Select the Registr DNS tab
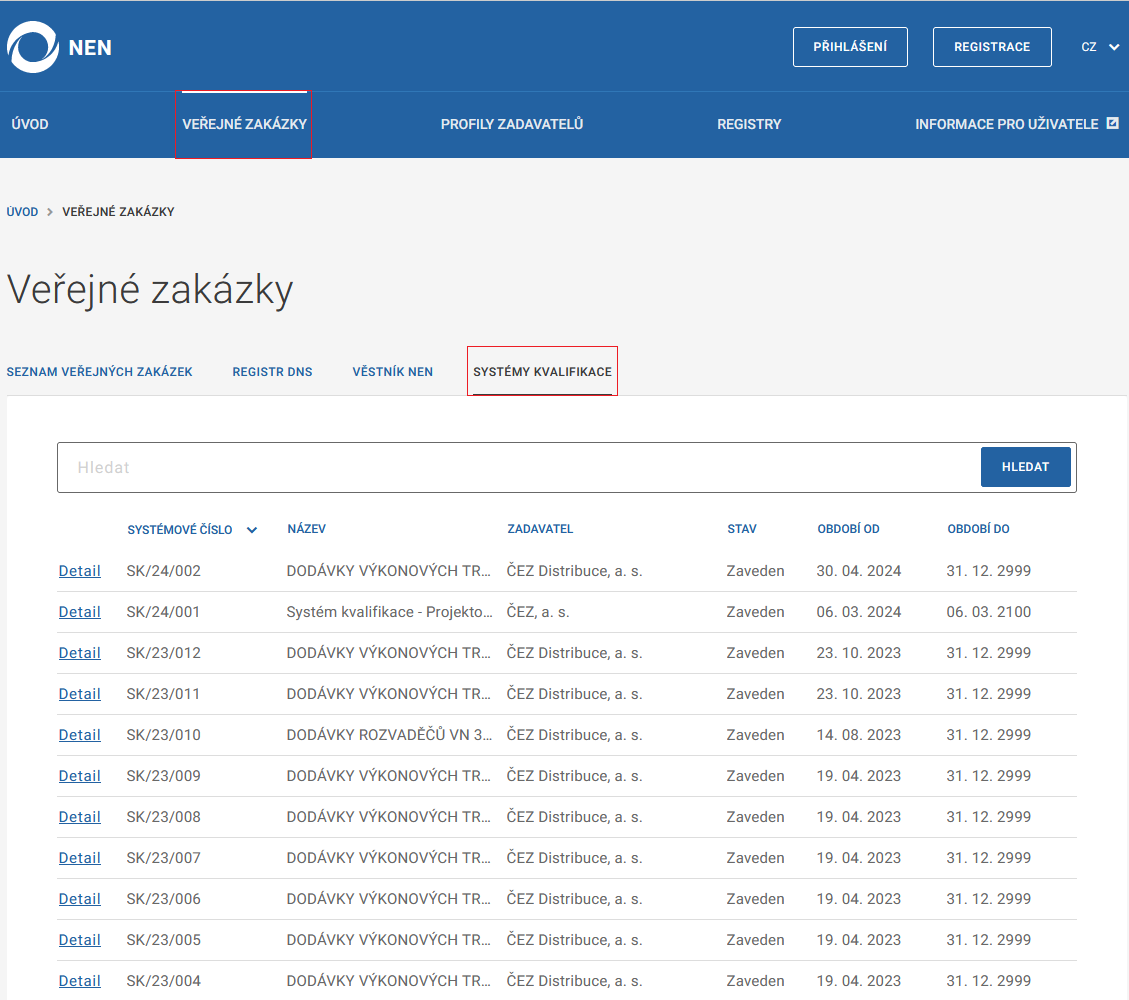The image size is (1129, 1000). tap(272, 371)
